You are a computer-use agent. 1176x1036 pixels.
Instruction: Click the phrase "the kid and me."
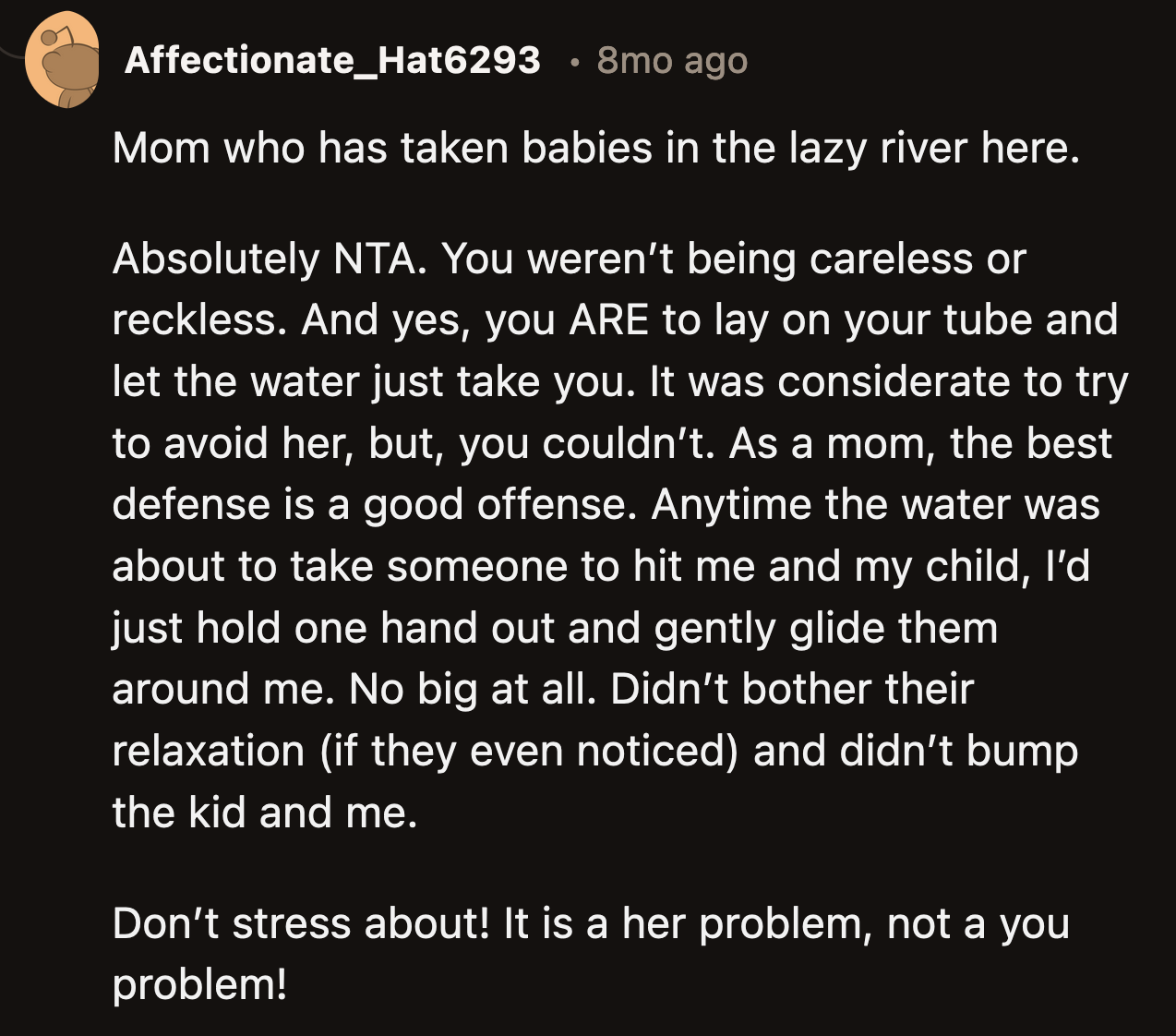[x=265, y=813]
